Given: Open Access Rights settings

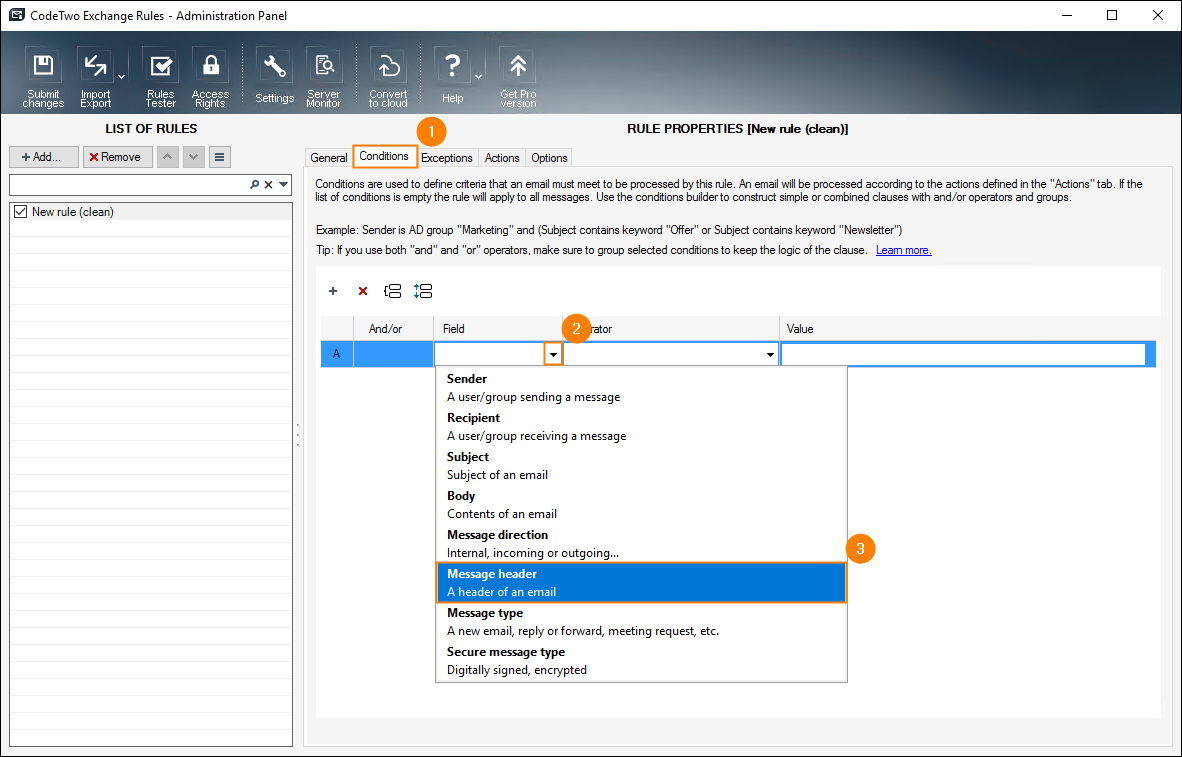Looking at the screenshot, I should click(x=210, y=78).
